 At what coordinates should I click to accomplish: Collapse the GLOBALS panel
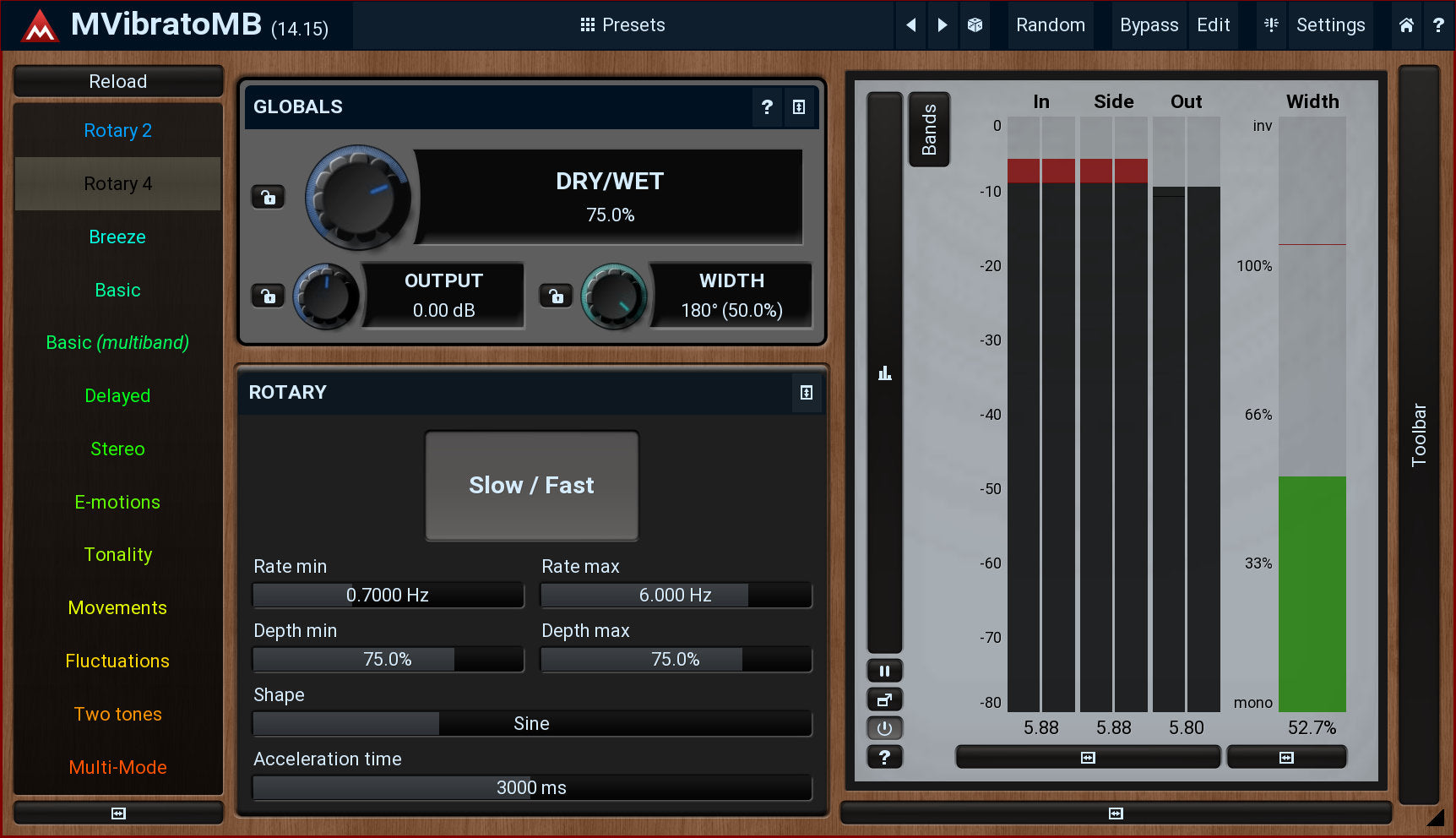[799, 107]
